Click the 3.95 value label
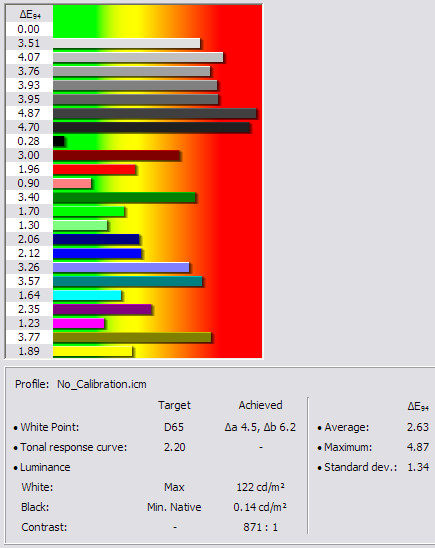The width and height of the screenshot is (435, 548). [x=29, y=99]
